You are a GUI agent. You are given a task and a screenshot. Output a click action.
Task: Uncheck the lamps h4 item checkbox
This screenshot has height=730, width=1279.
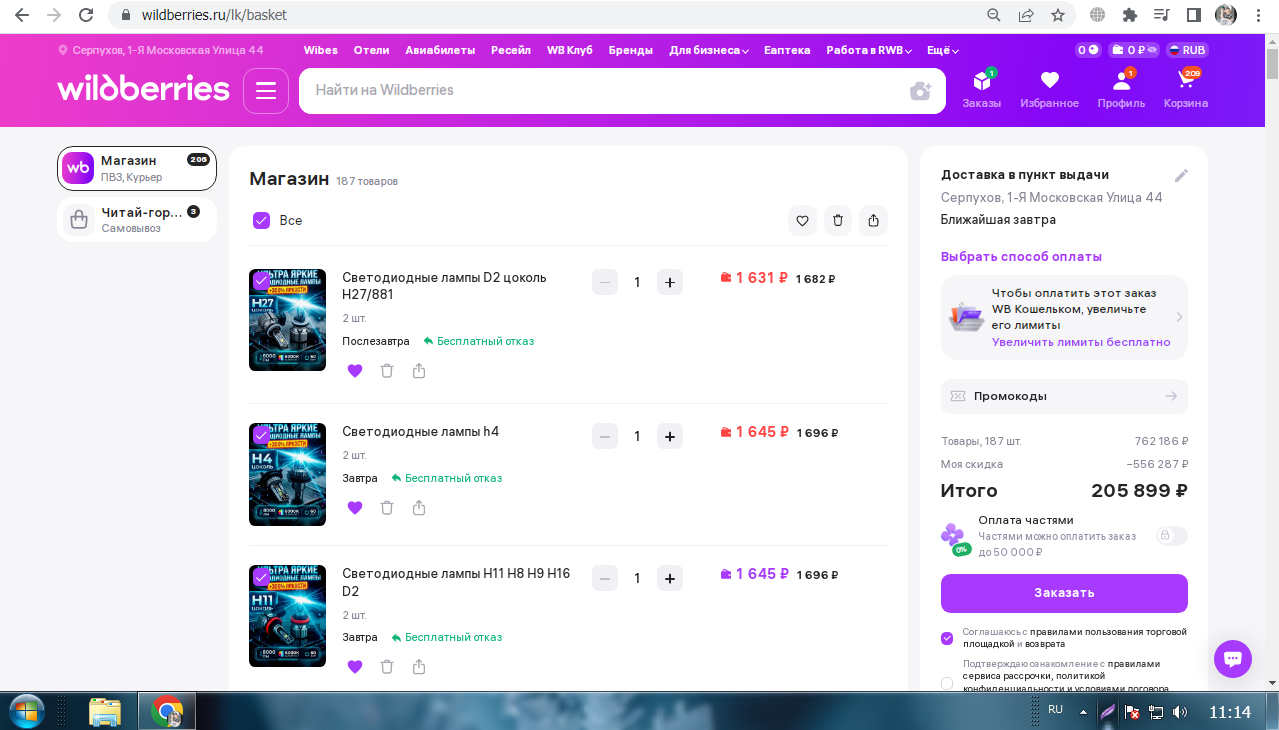tap(262, 435)
